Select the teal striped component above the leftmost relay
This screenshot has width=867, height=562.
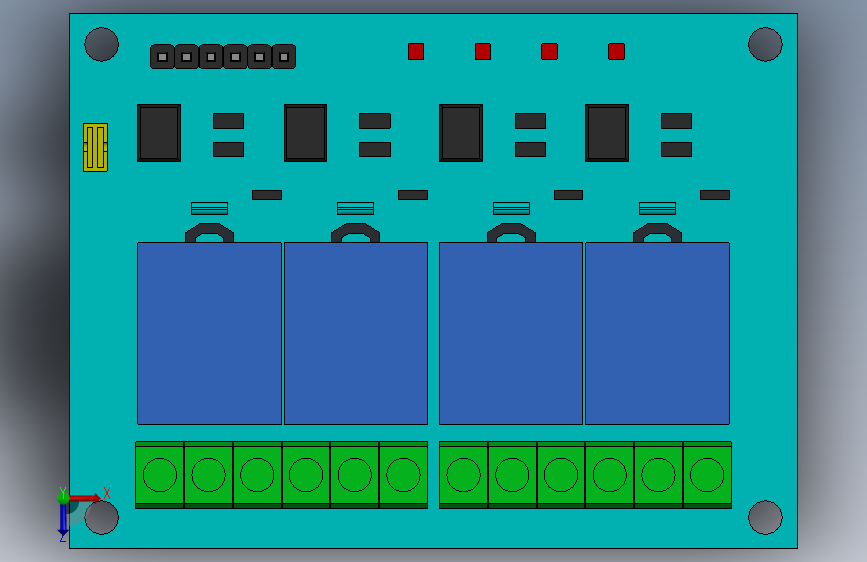[210, 209]
